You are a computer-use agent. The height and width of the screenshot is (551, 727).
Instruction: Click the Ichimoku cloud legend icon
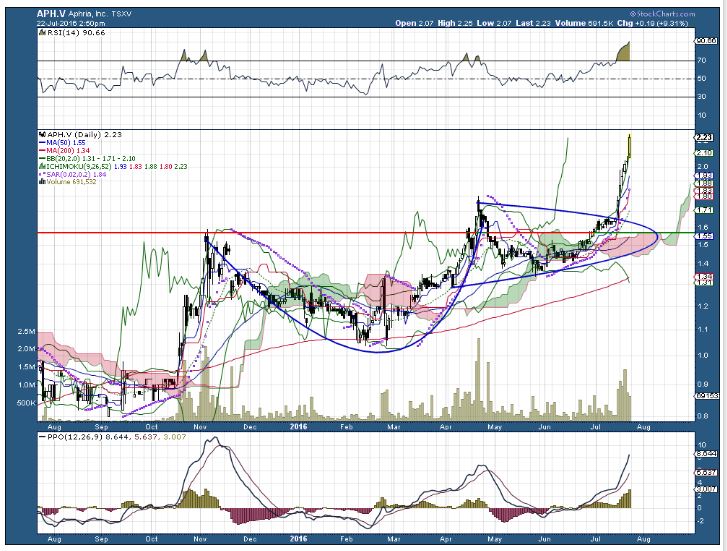[x=40, y=166]
